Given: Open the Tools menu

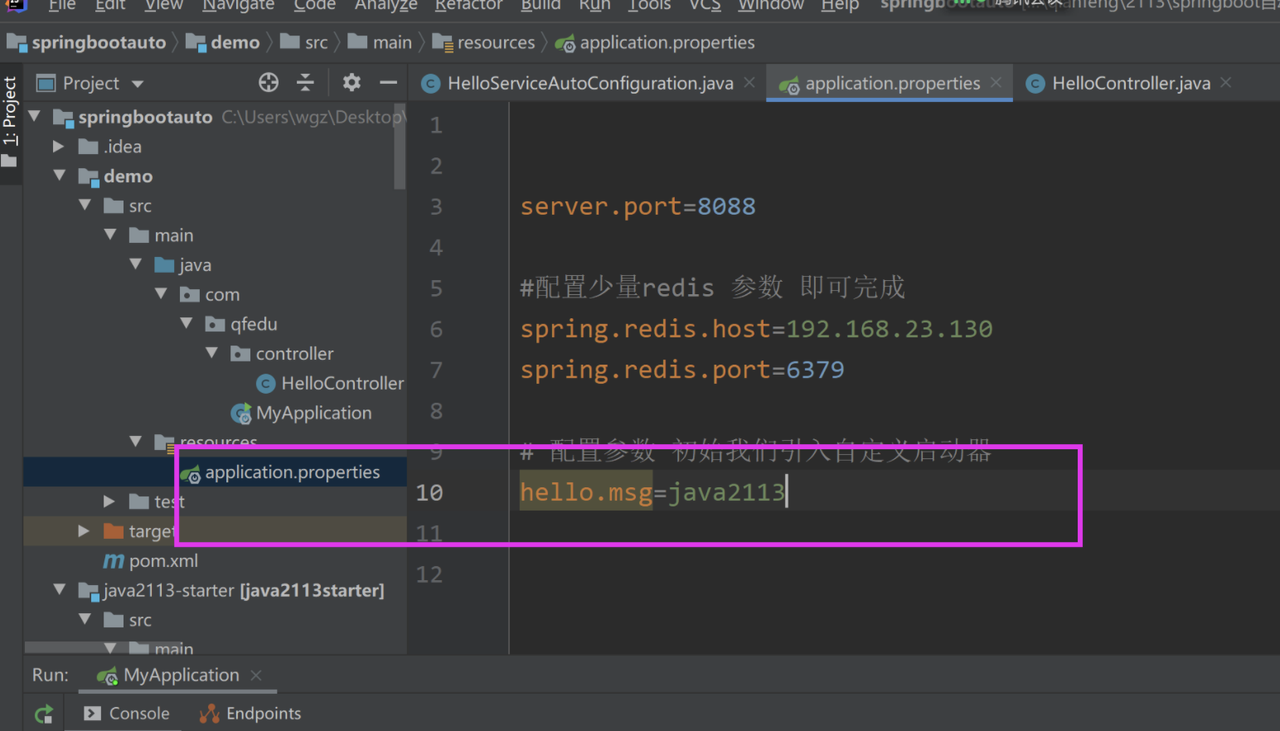Looking at the screenshot, I should [649, 5].
